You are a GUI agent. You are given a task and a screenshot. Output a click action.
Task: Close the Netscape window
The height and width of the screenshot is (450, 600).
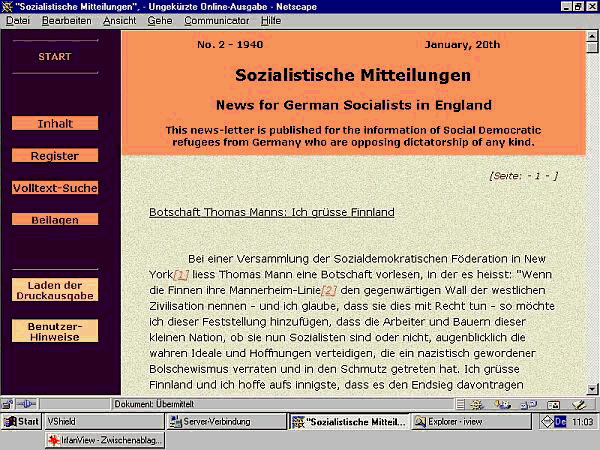click(592, 7)
